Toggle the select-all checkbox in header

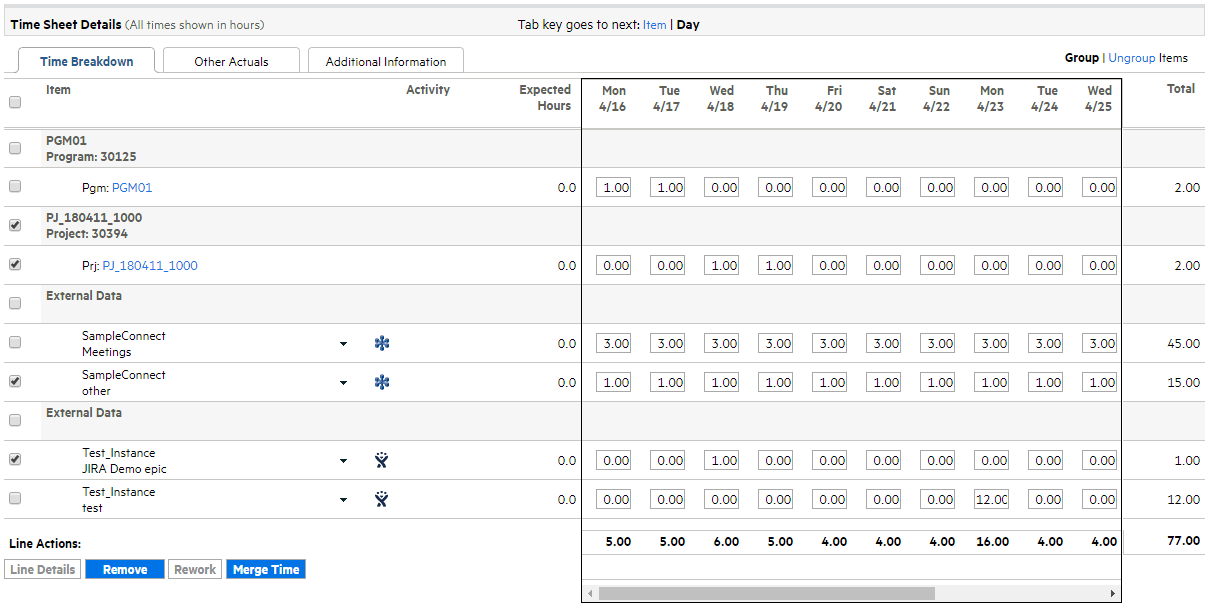point(15,102)
